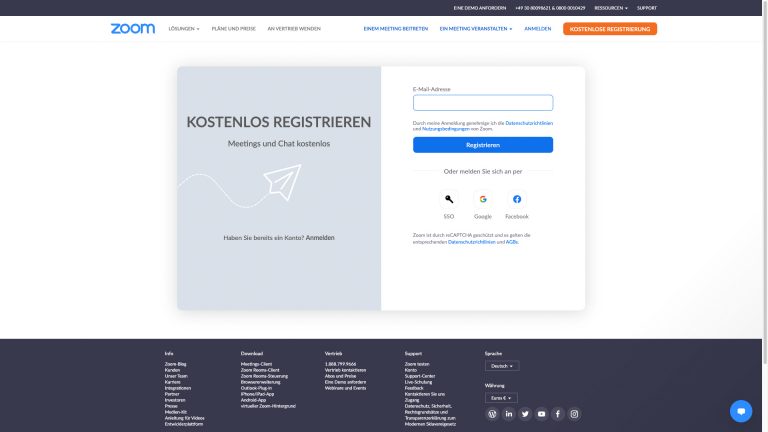Click the blue Registrieren button

483,145
